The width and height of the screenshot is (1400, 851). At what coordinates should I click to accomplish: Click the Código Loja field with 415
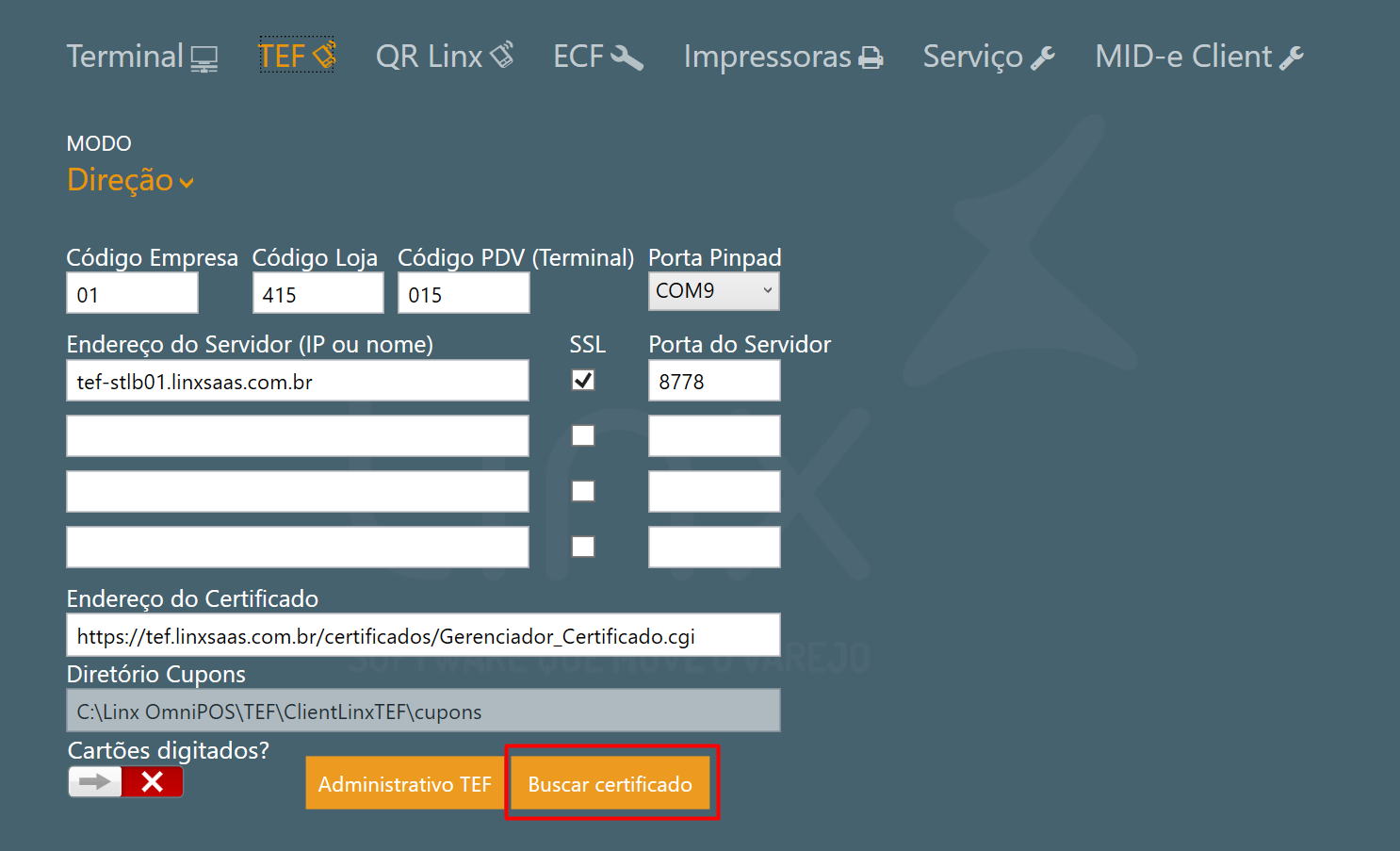click(318, 293)
